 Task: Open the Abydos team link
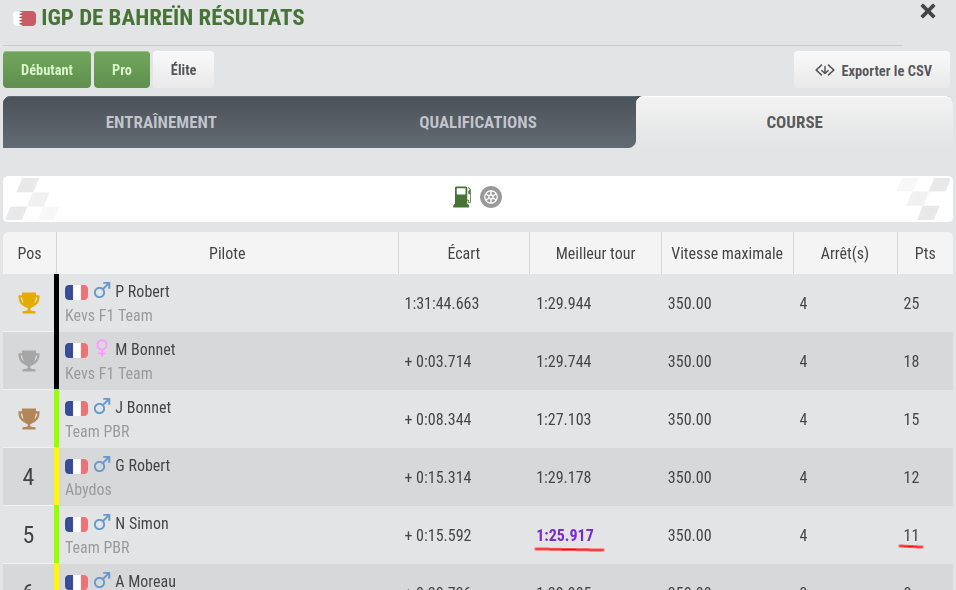88,489
